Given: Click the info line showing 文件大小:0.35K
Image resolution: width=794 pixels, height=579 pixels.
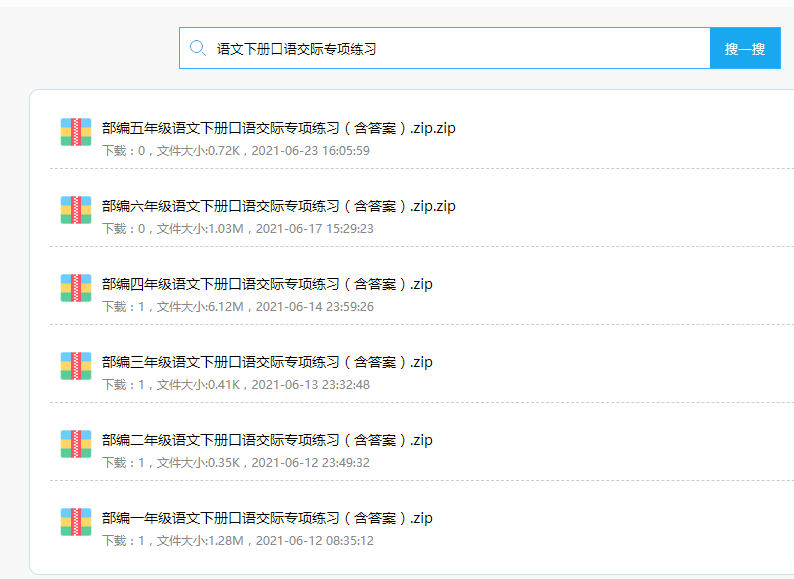Looking at the screenshot, I should 236,463.
